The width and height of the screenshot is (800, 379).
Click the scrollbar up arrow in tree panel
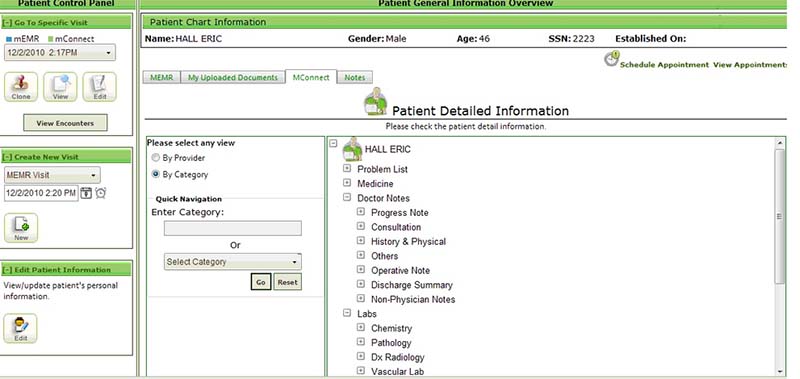780,143
